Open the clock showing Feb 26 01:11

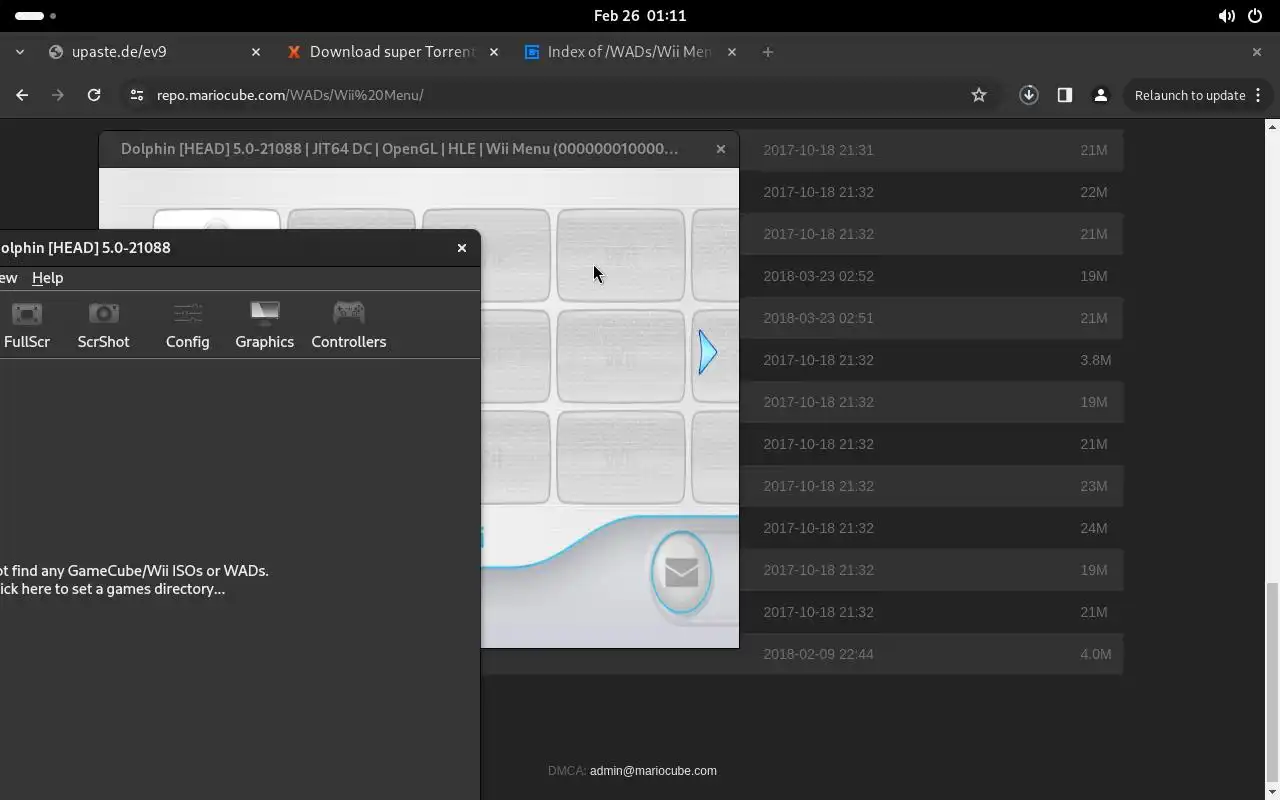point(640,16)
